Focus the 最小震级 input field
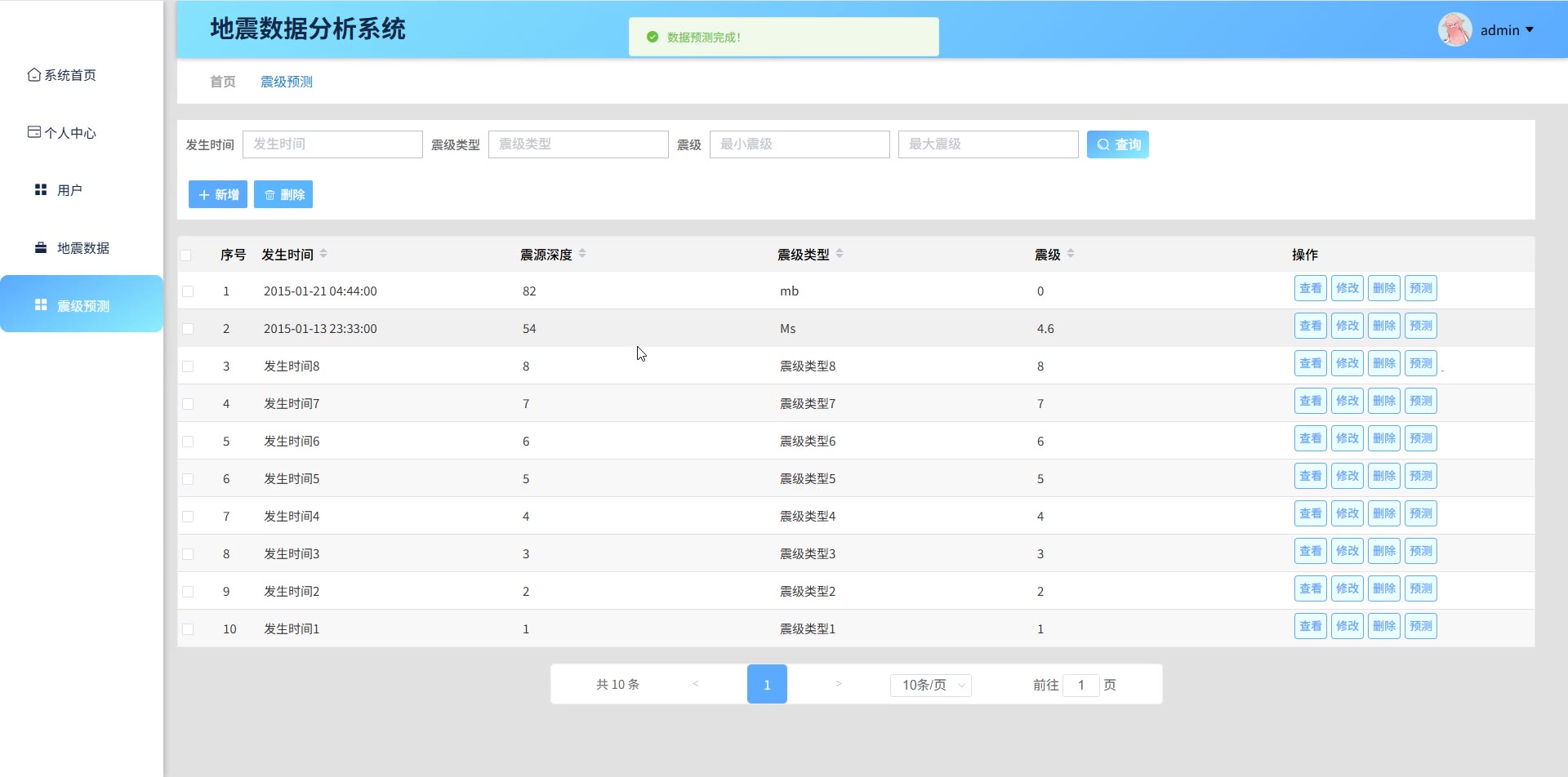 799,144
